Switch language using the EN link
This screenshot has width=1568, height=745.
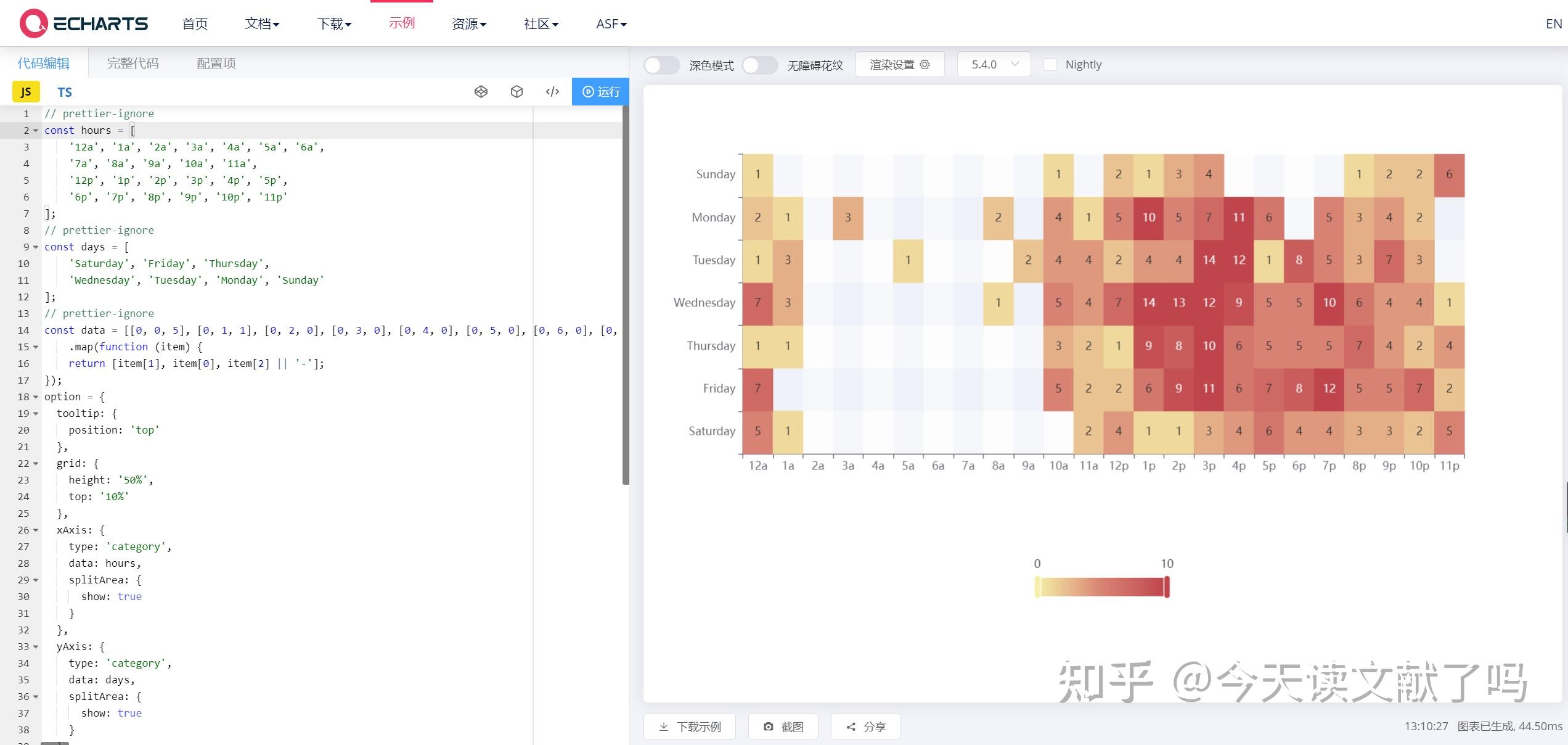click(x=1552, y=23)
